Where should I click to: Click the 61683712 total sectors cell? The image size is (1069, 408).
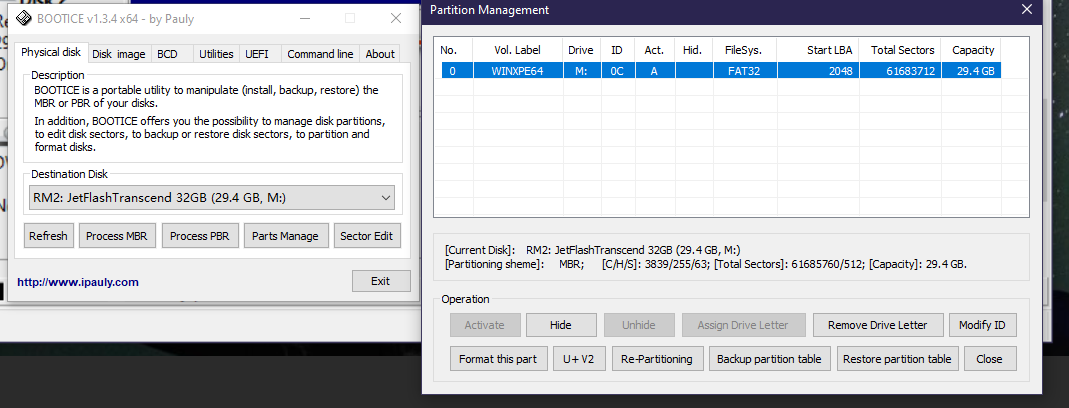(901, 70)
